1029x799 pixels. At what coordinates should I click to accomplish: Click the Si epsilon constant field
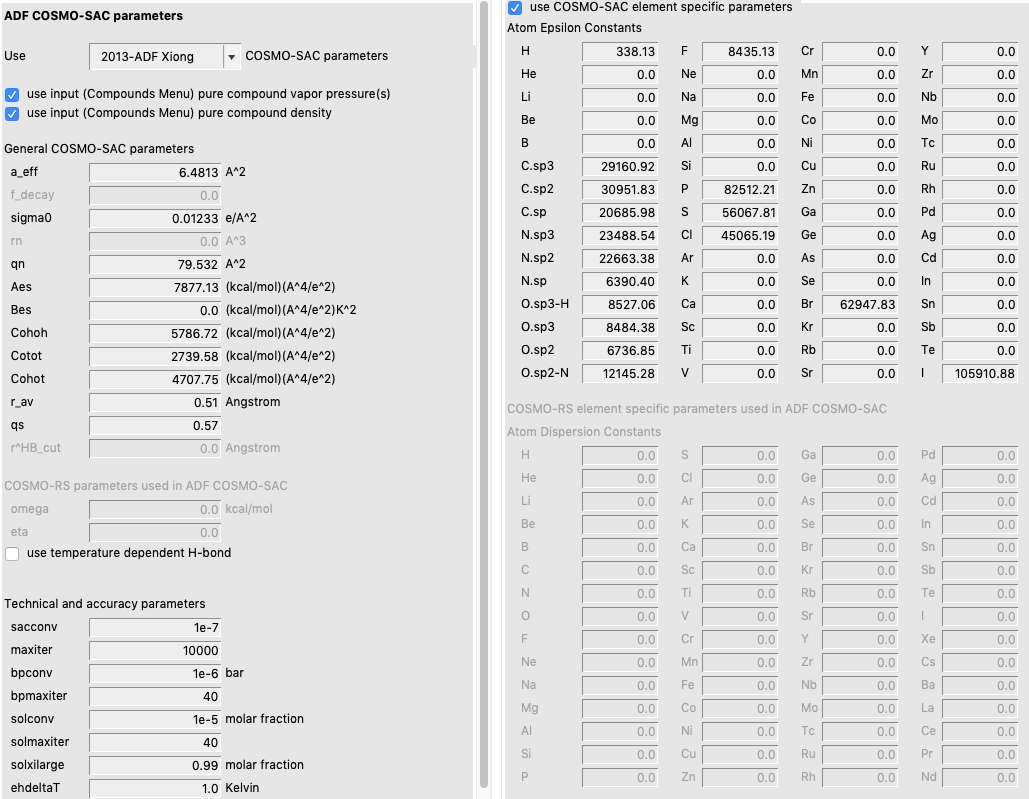click(x=740, y=167)
